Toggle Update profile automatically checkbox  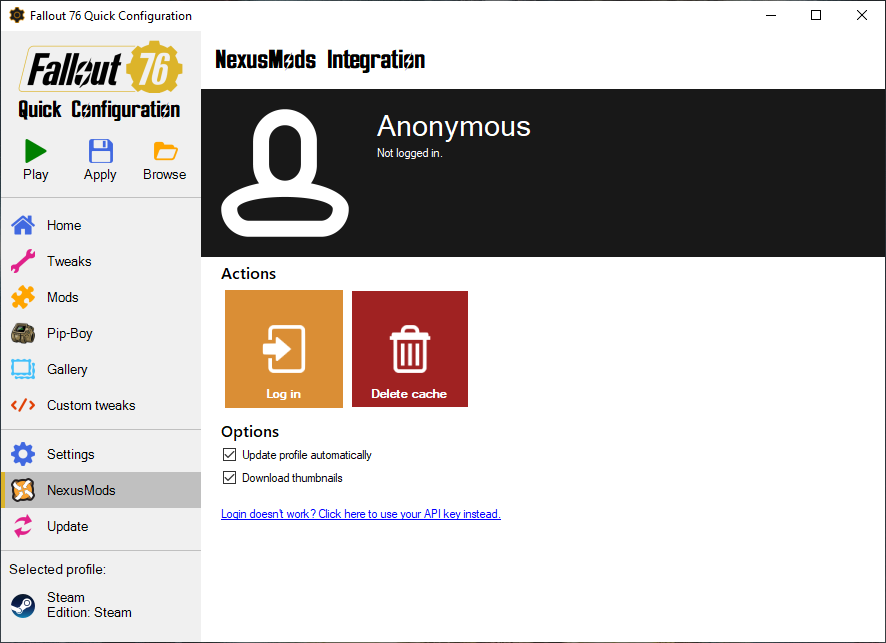point(229,455)
